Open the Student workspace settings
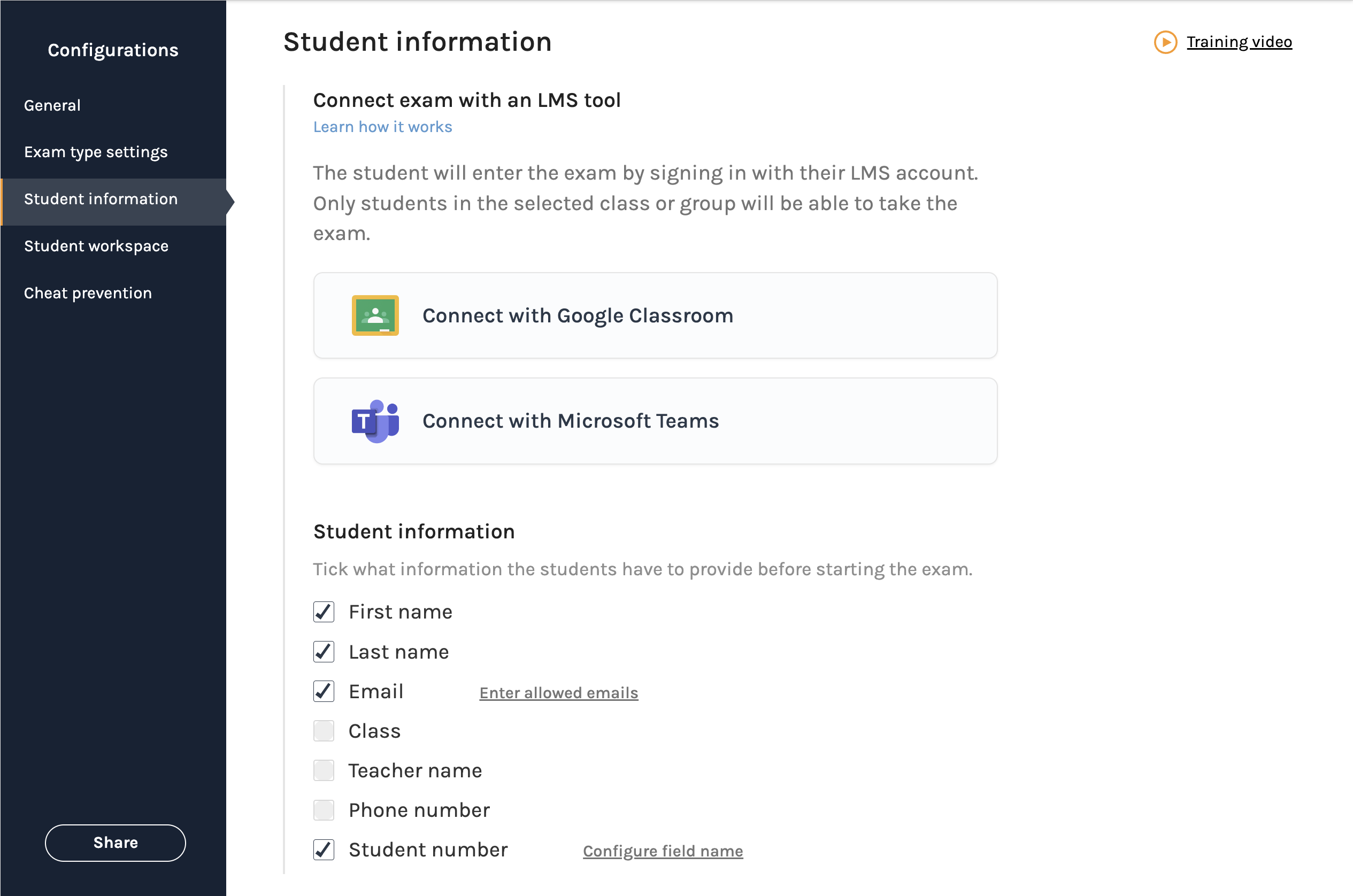 tap(96, 246)
